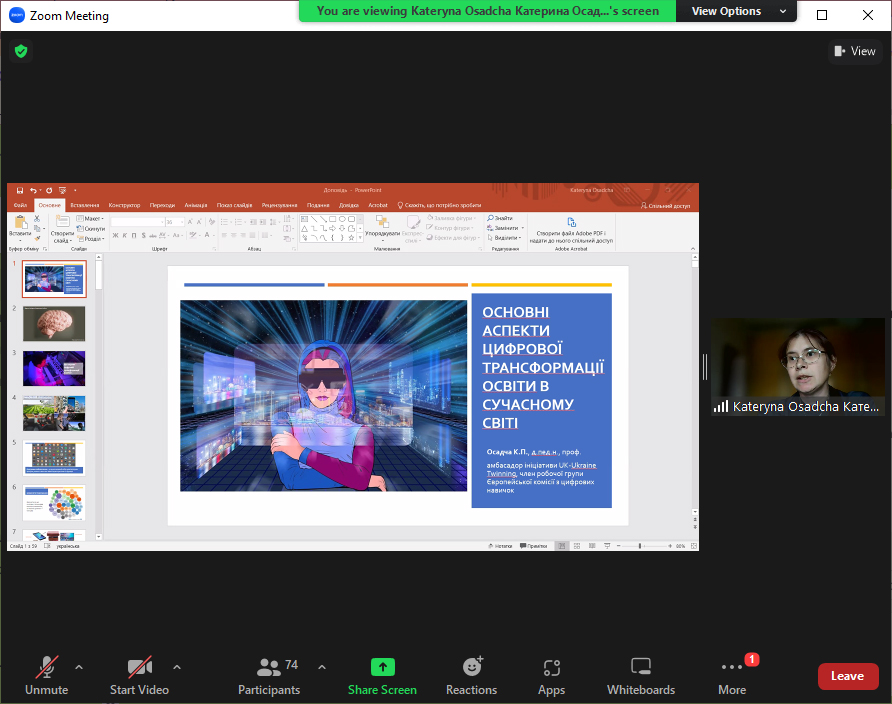Open the Zoom Apps icon
Viewport: 892px width, 704px height.
tap(551, 667)
